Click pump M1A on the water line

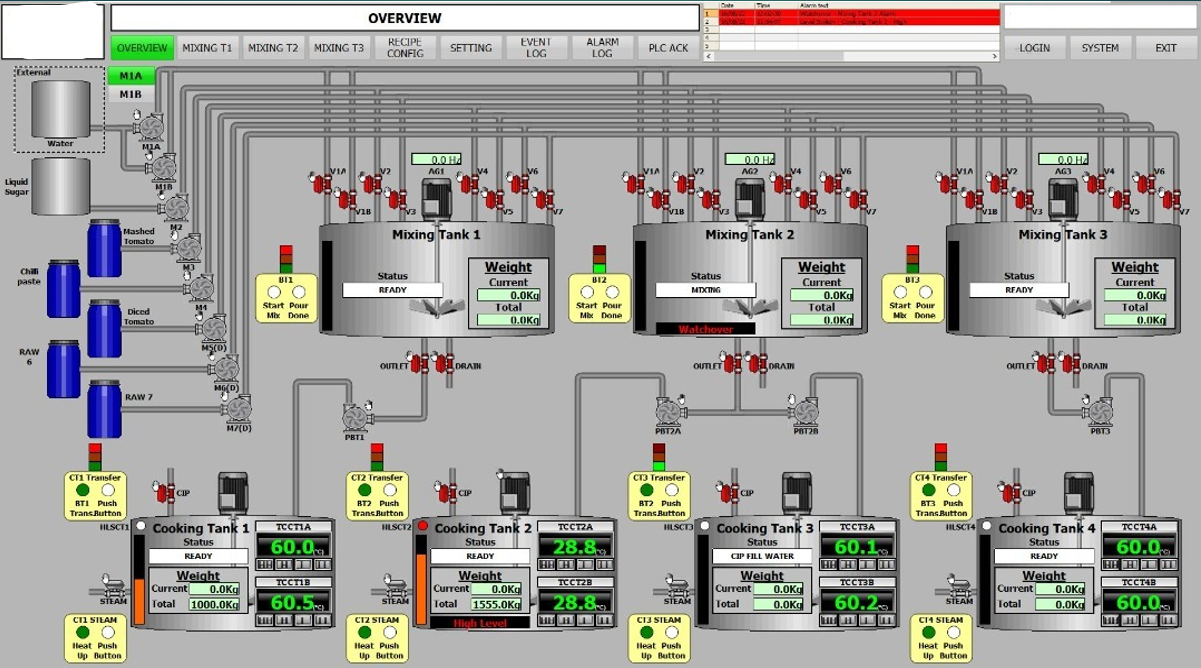(x=151, y=128)
